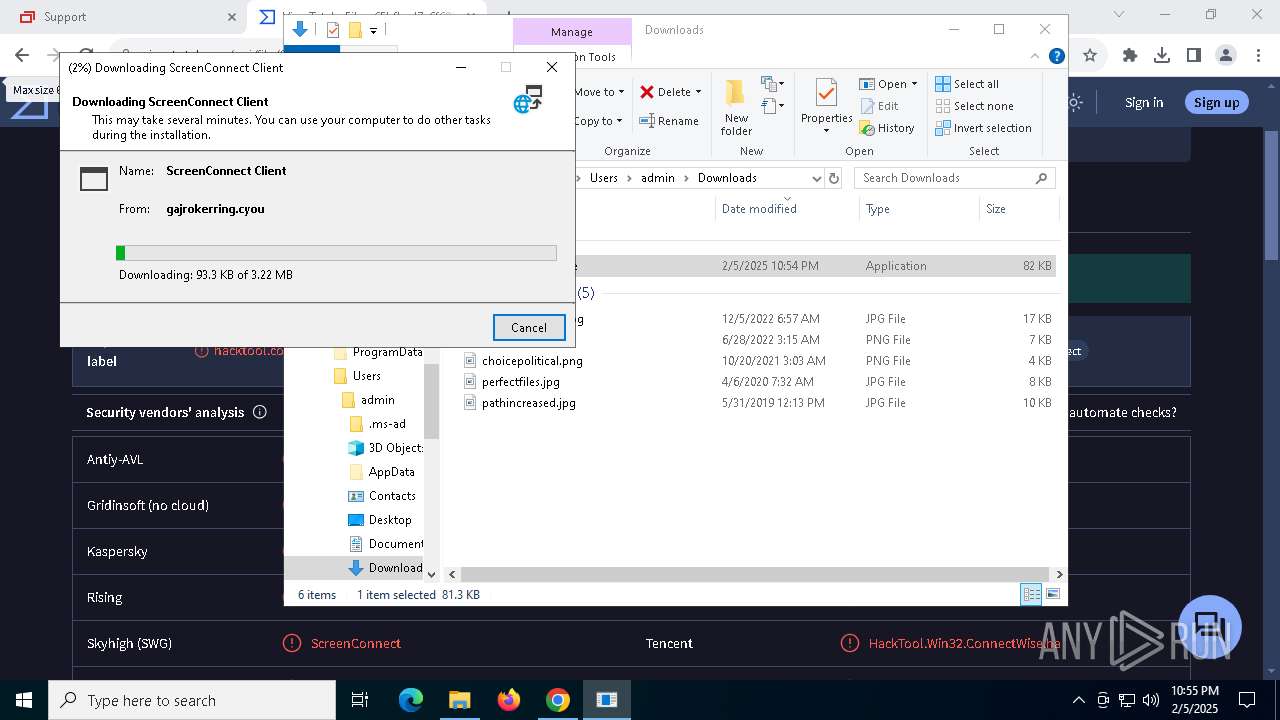Select choicepolitical.png file

pos(532,361)
